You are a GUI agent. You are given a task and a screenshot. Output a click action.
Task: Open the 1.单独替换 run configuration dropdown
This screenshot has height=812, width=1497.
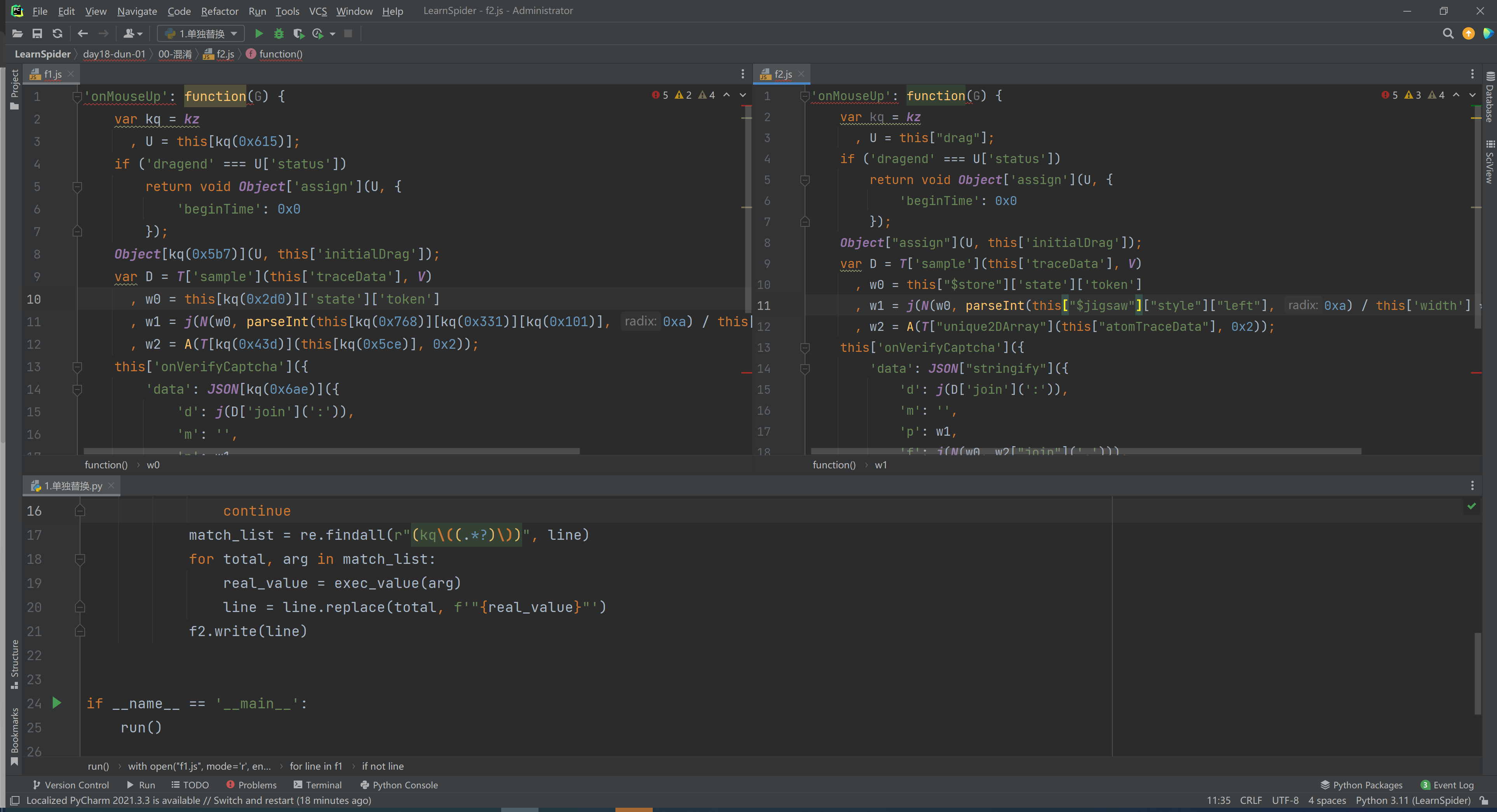click(x=201, y=34)
